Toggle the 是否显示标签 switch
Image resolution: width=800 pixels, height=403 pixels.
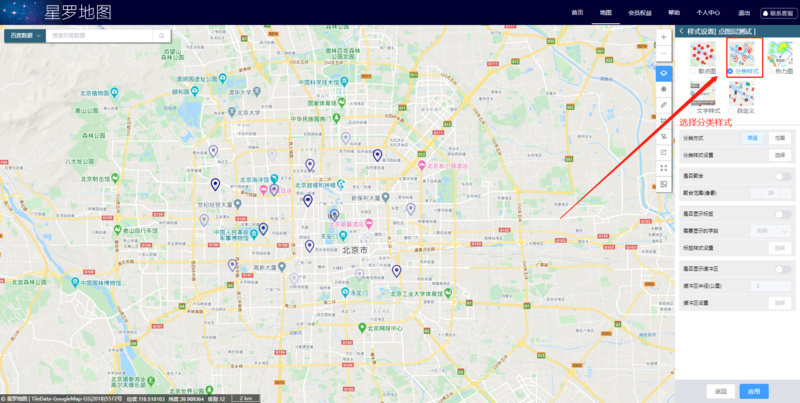click(x=783, y=214)
